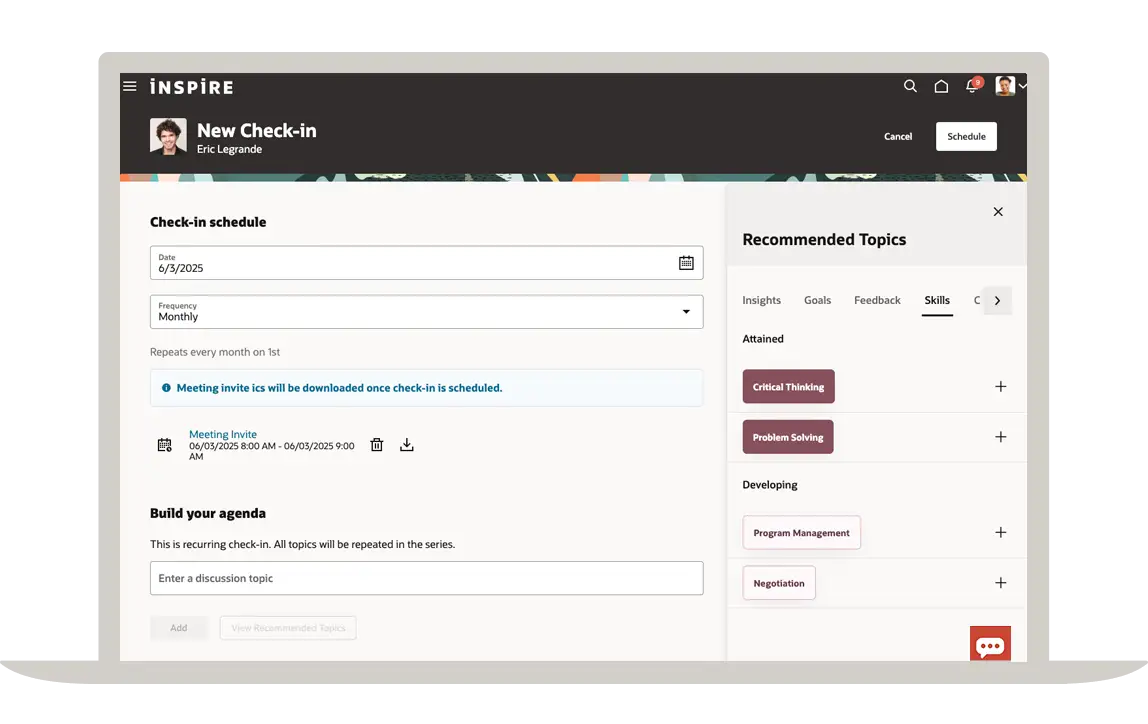Switch to the Goals tab
The width and height of the screenshot is (1148, 724).
click(x=817, y=300)
